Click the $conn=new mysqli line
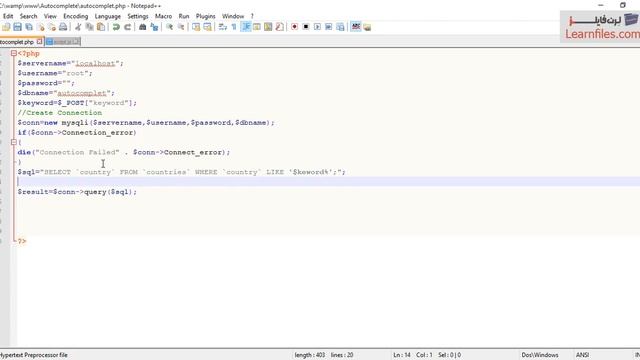Image resolution: width=640 pixels, height=360 pixels. 146,122
